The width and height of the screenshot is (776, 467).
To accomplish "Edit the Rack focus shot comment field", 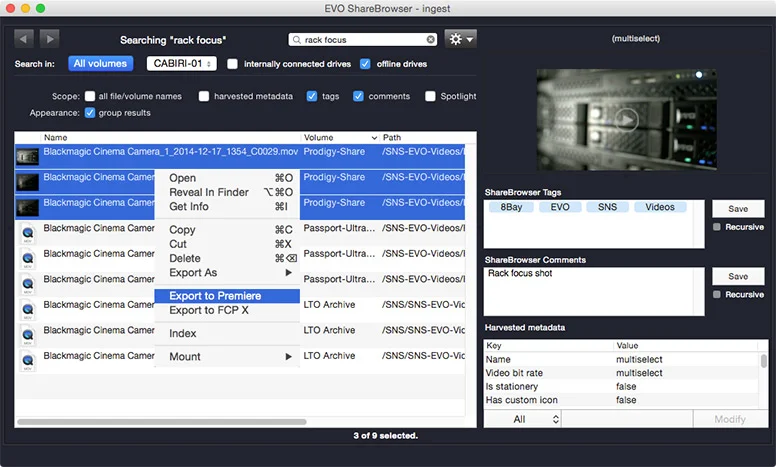I will click(x=593, y=291).
